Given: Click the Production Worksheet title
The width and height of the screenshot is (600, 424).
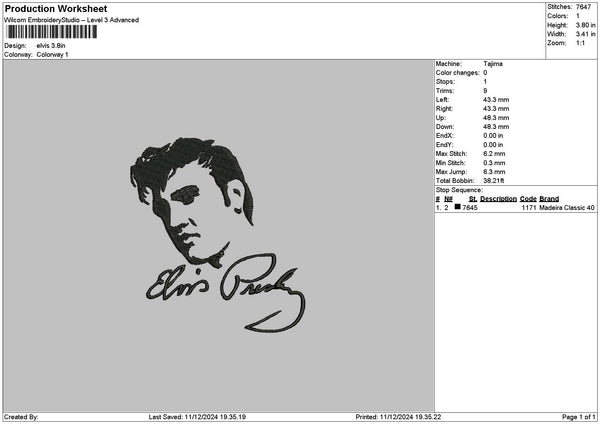Looking at the screenshot, I should (x=56, y=9).
